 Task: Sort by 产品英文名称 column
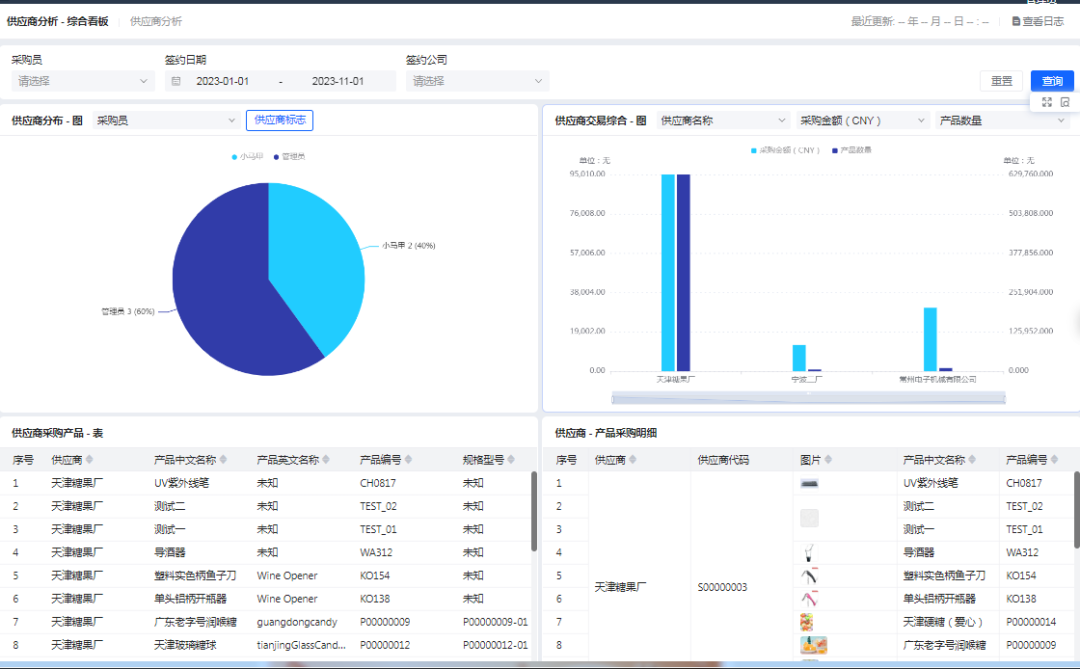pos(326,460)
